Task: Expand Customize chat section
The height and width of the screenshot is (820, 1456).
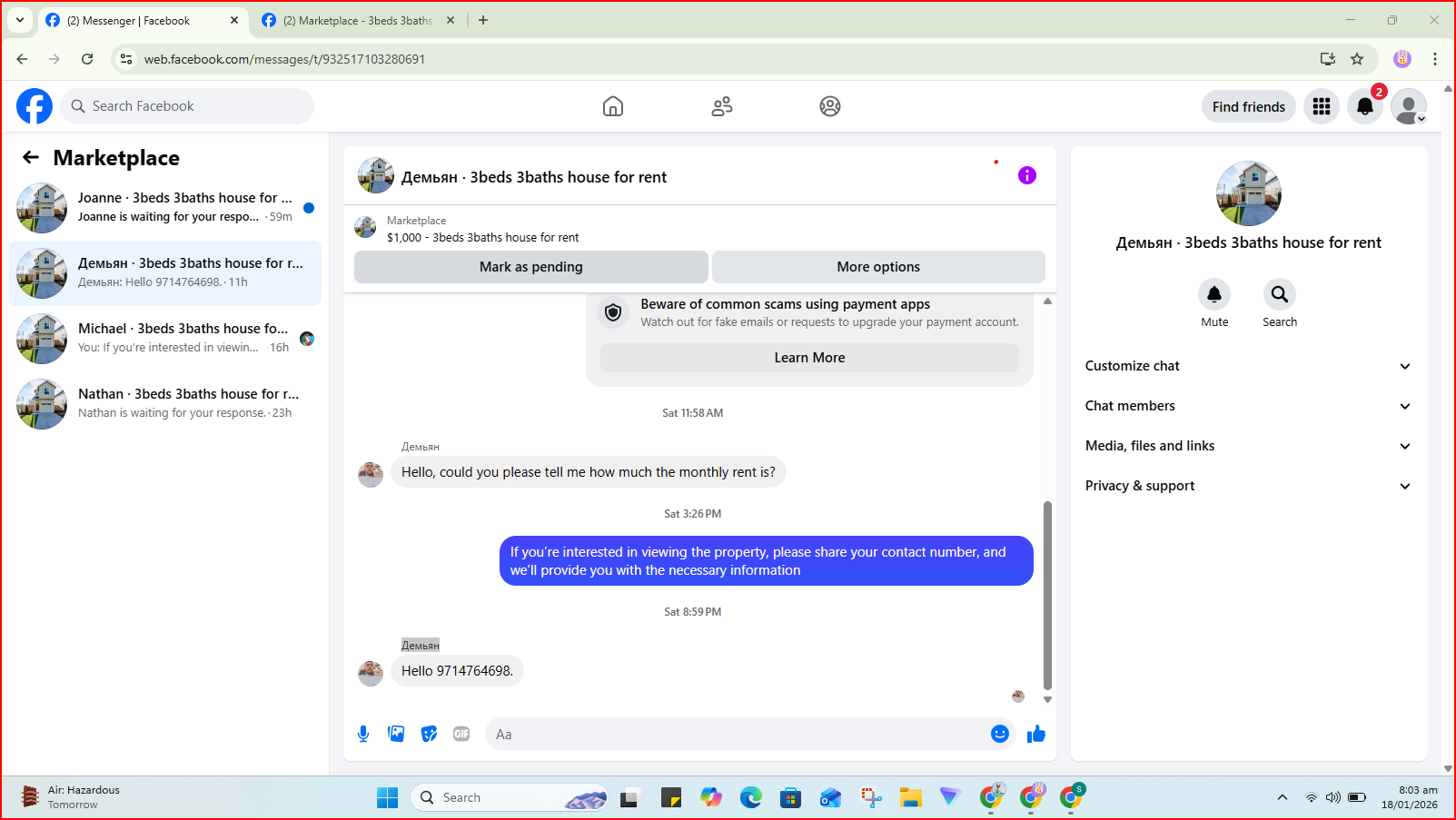Action: tap(1249, 366)
